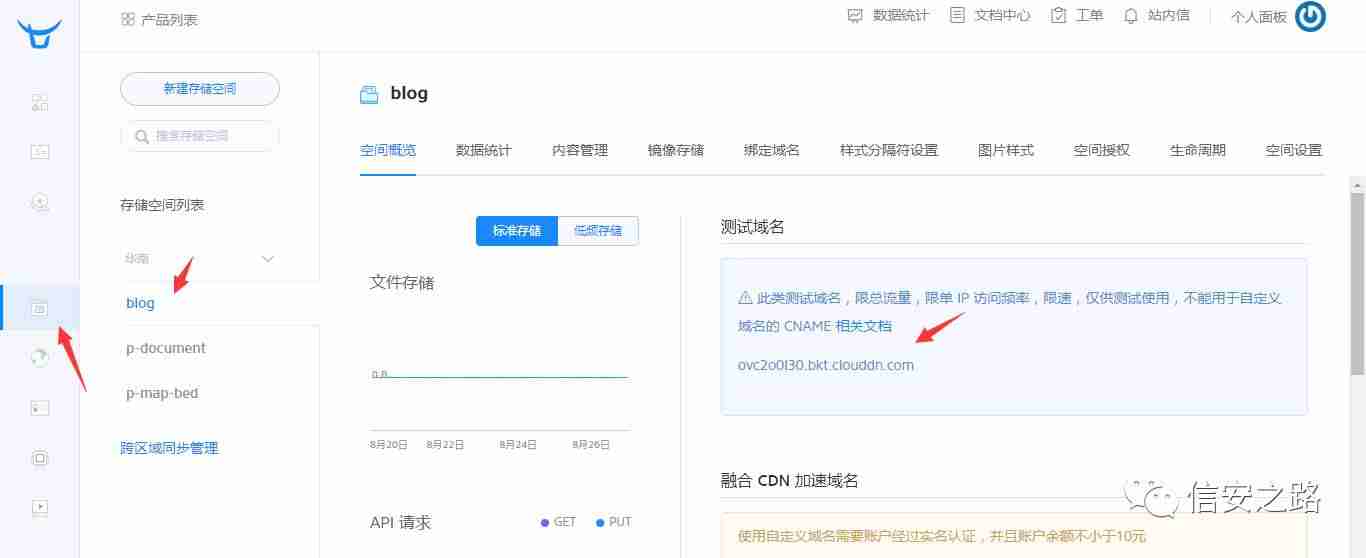This screenshot has height=558, width=1366.
Task: Open the 空间概览 tab
Action: point(388,150)
